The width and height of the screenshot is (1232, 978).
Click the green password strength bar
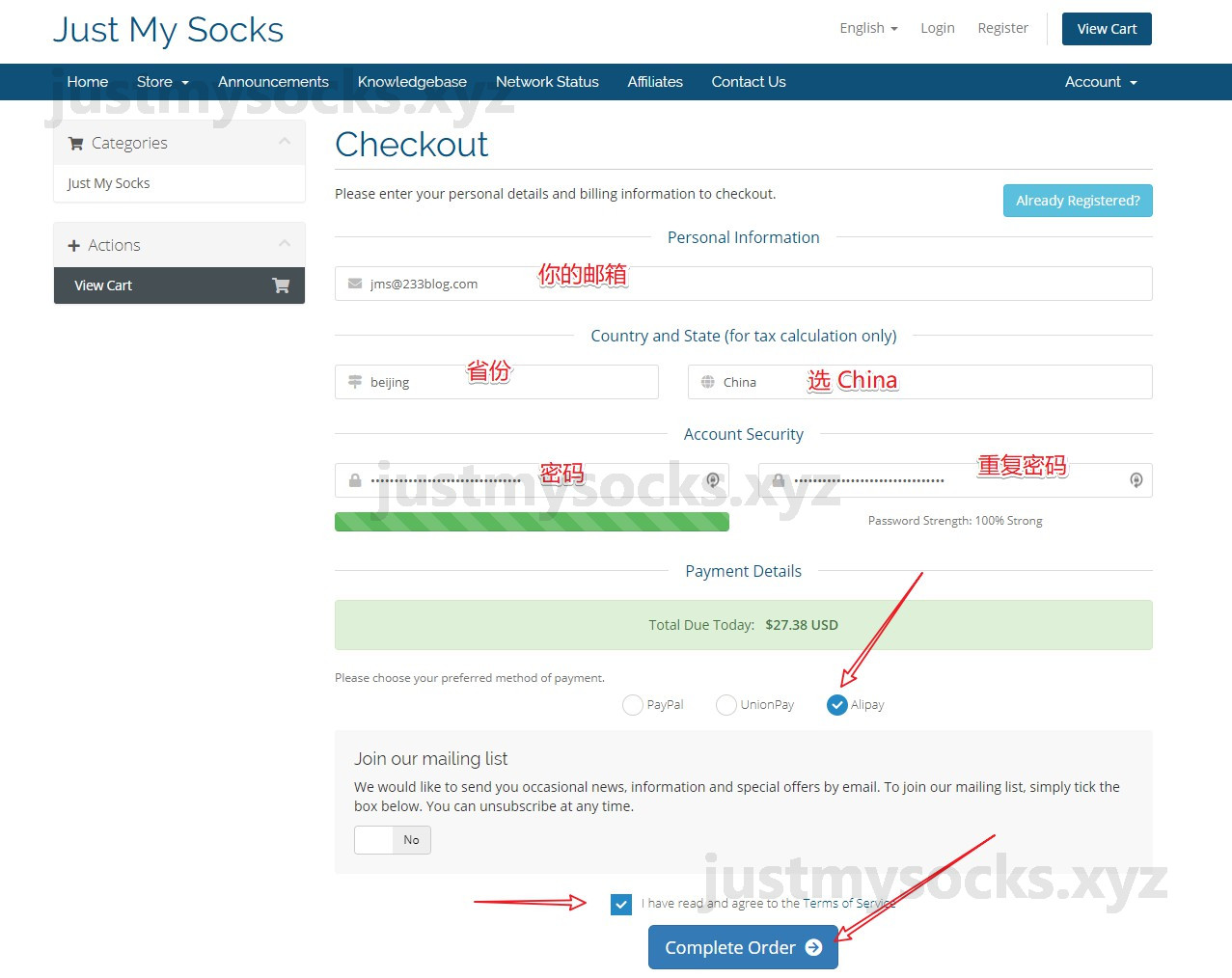coord(532,522)
